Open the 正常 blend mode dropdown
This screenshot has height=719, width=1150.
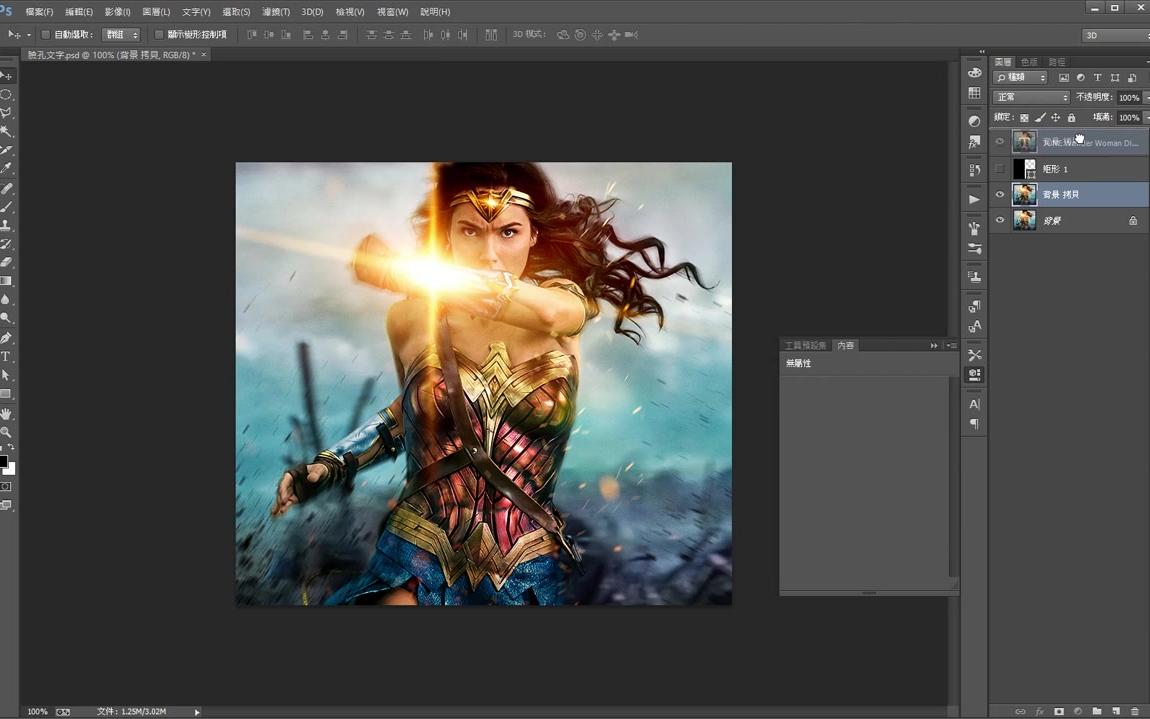[x=1031, y=97]
